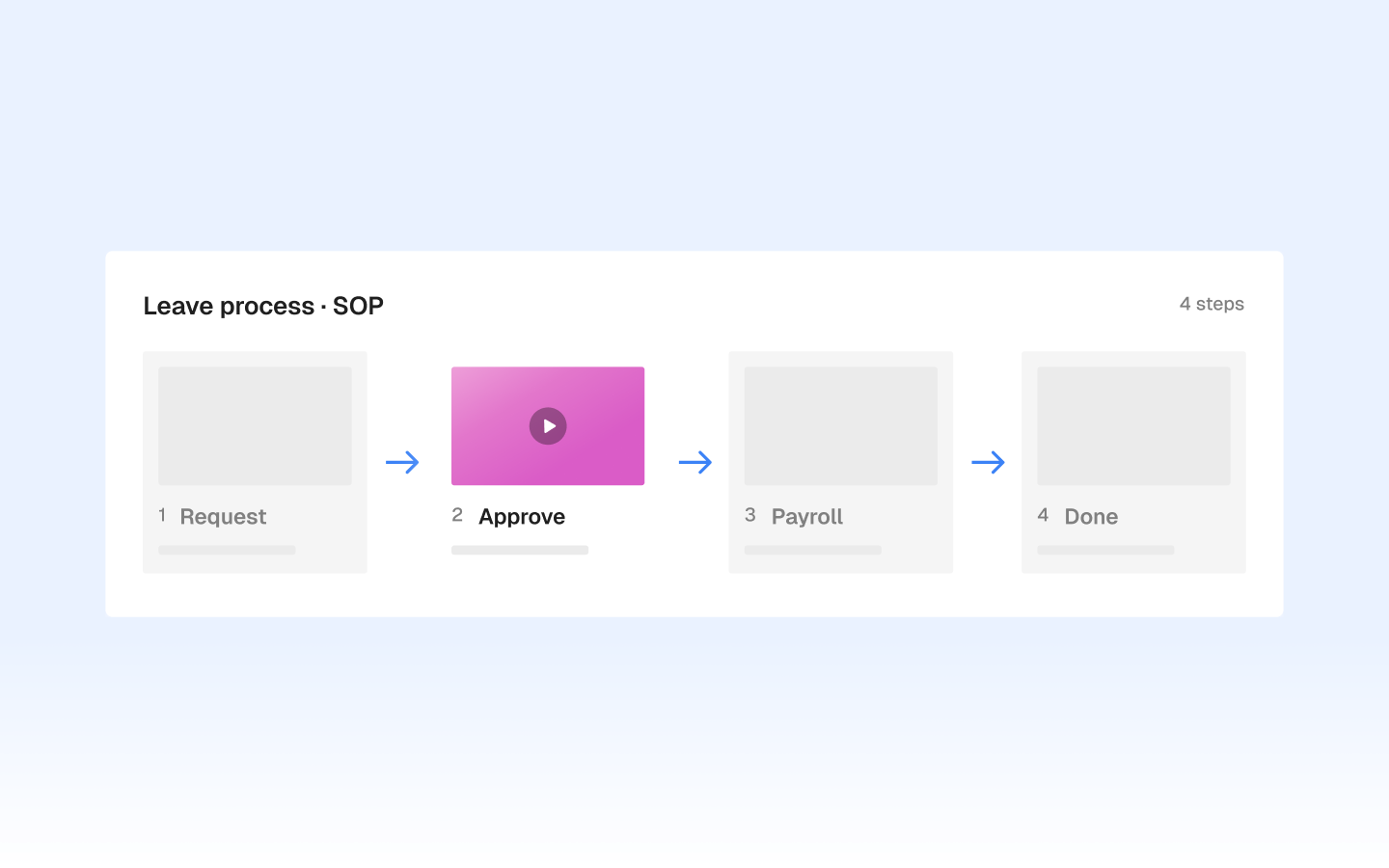This screenshot has width=1389, height=868.
Task: Select the Payroll step label
Action: click(x=807, y=517)
